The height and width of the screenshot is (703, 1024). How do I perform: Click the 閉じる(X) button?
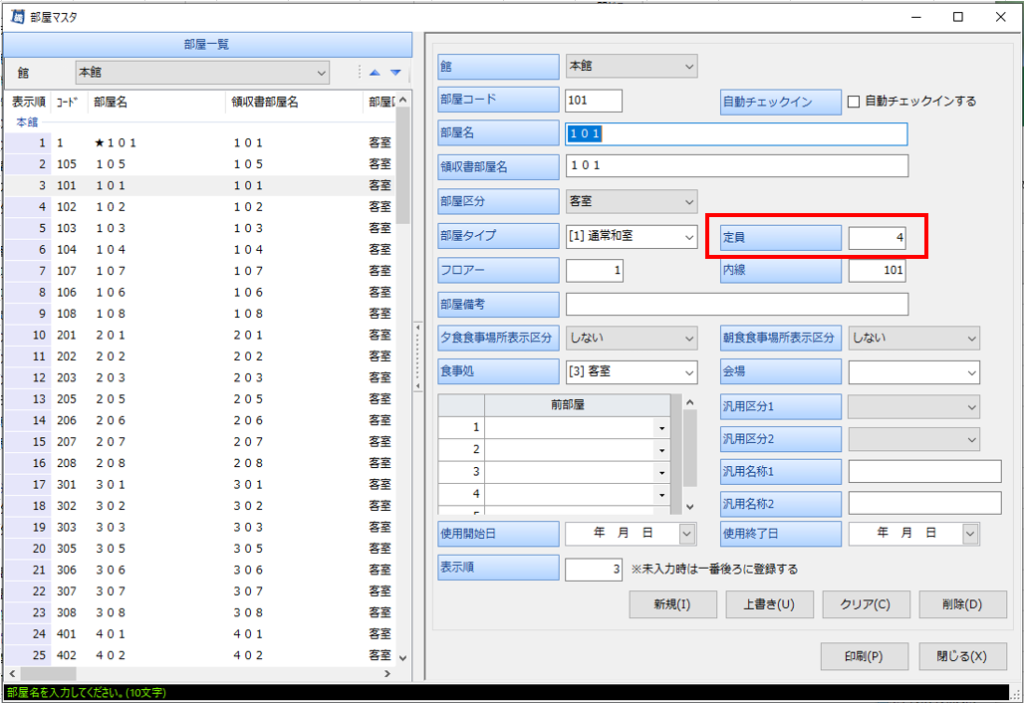click(961, 656)
